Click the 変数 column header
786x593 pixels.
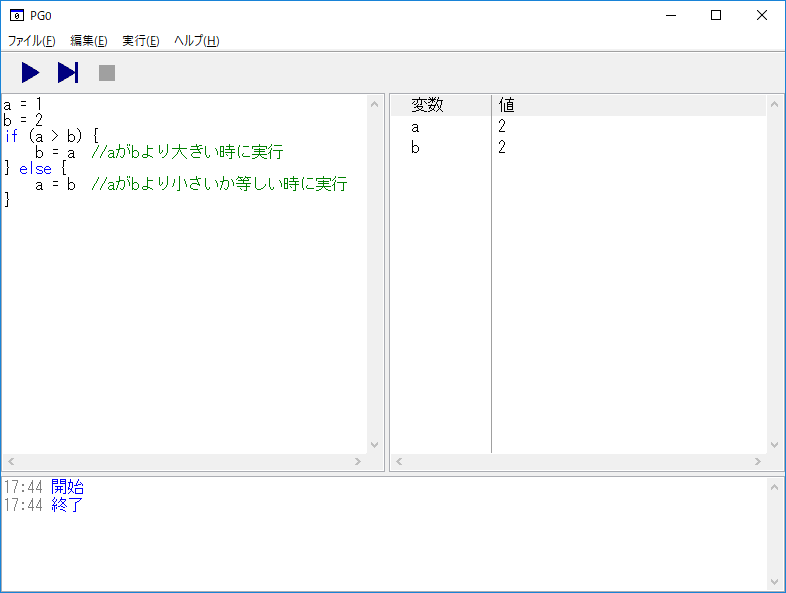point(441,105)
